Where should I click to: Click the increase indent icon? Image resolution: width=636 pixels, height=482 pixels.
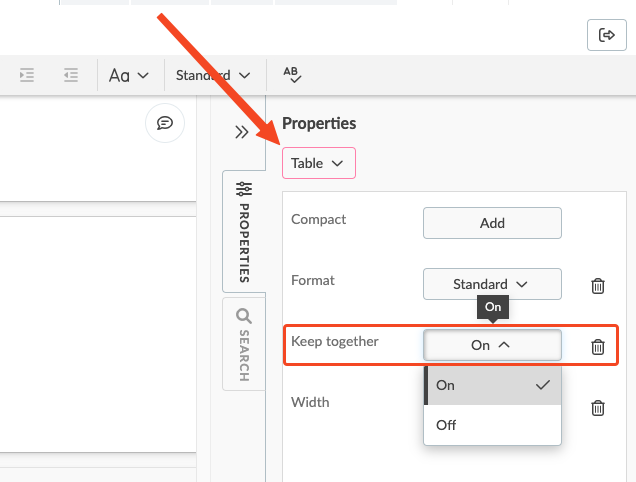27,75
